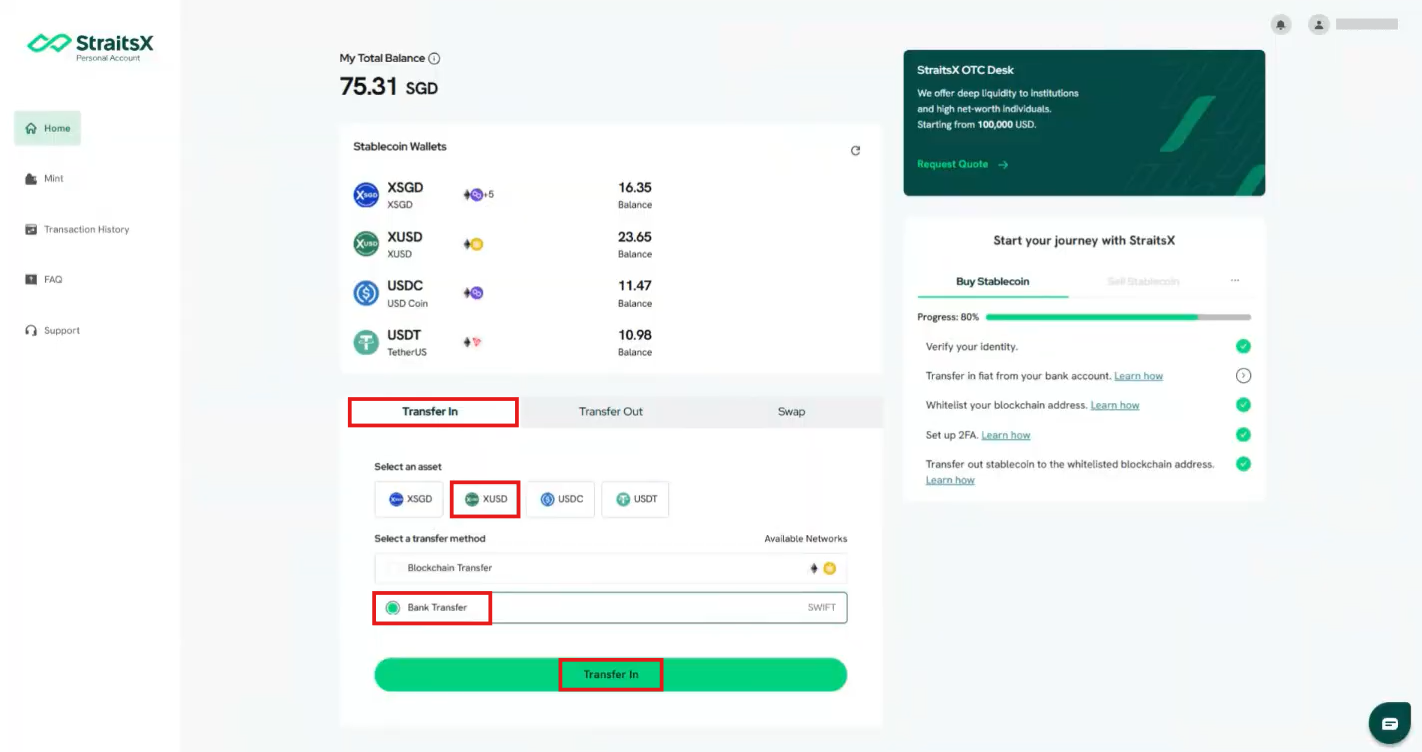
Task: Select XSGD as the asset
Action: click(x=409, y=499)
